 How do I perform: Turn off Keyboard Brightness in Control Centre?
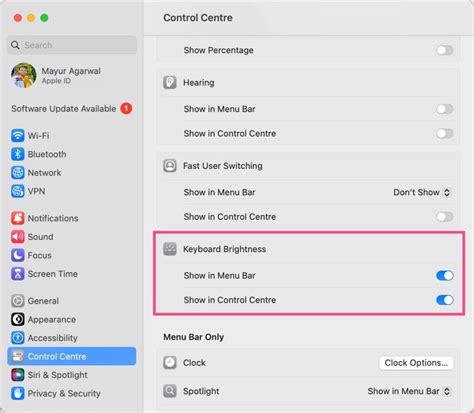pyautogui.click(x=445, y=300)
